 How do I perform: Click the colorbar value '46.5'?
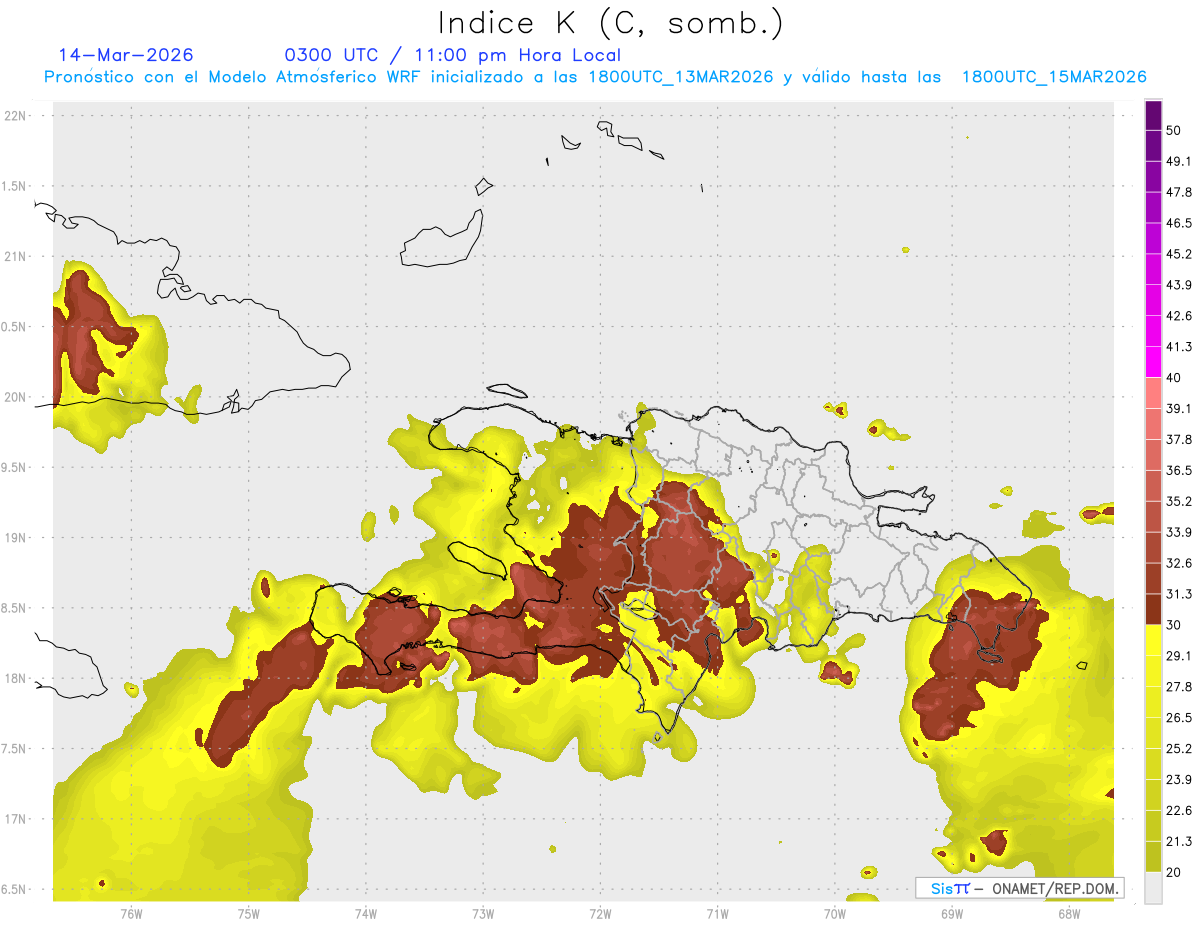[1179, 223]
